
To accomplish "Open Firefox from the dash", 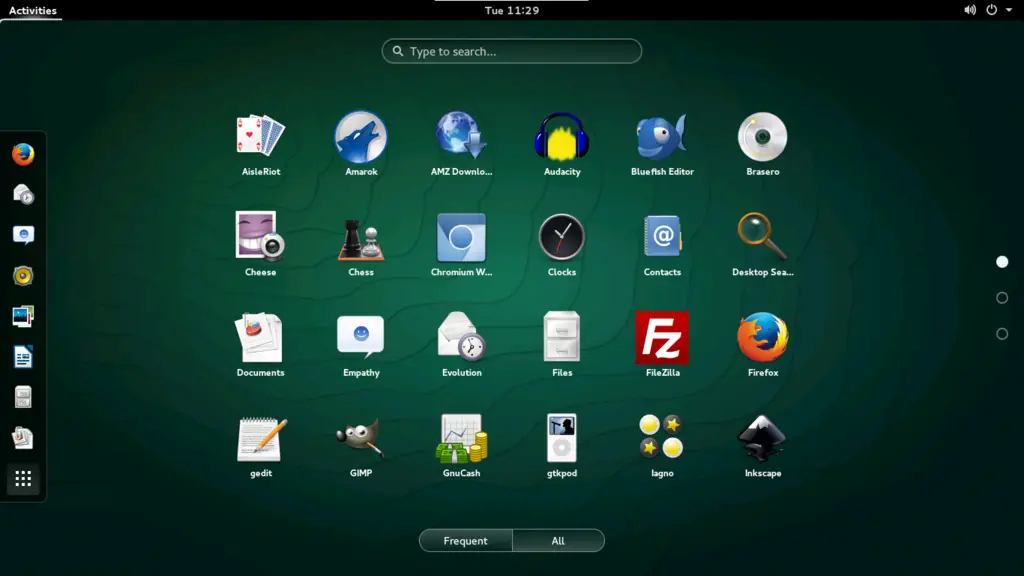I will click(23, 155).
